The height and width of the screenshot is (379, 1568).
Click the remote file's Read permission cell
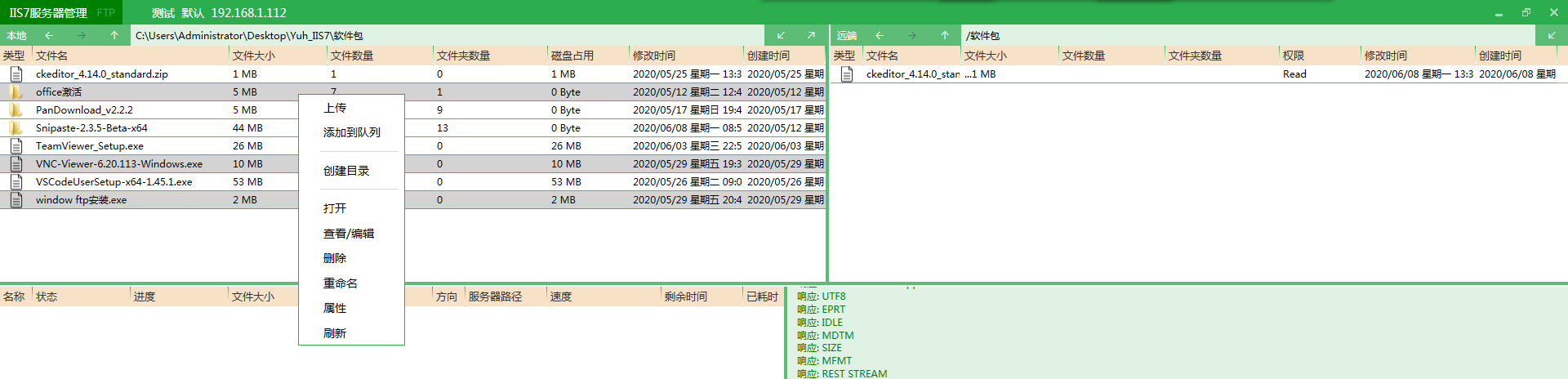pos(1294,74)
